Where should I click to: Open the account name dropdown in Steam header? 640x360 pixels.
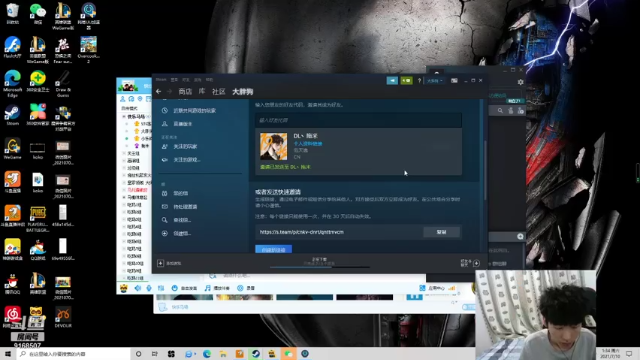[x=435, y=80]
